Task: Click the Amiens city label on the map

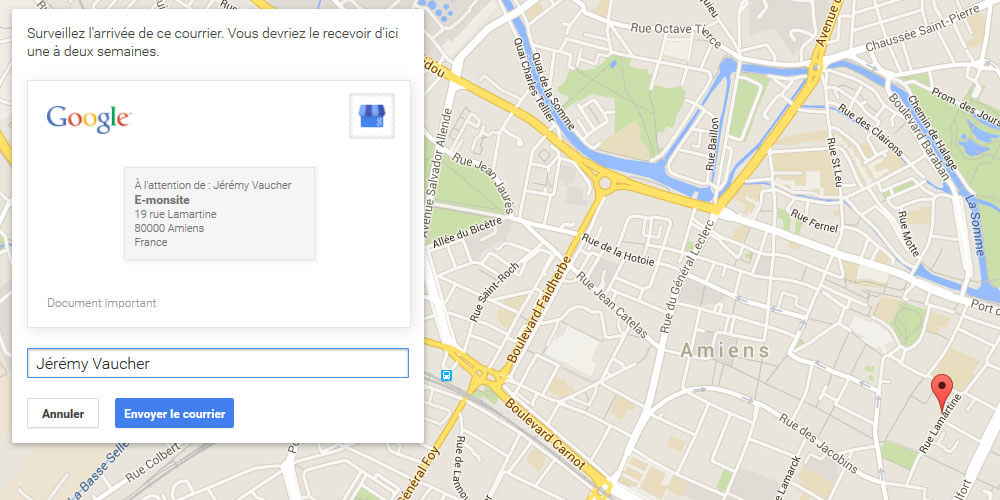Action: (725, 350)
